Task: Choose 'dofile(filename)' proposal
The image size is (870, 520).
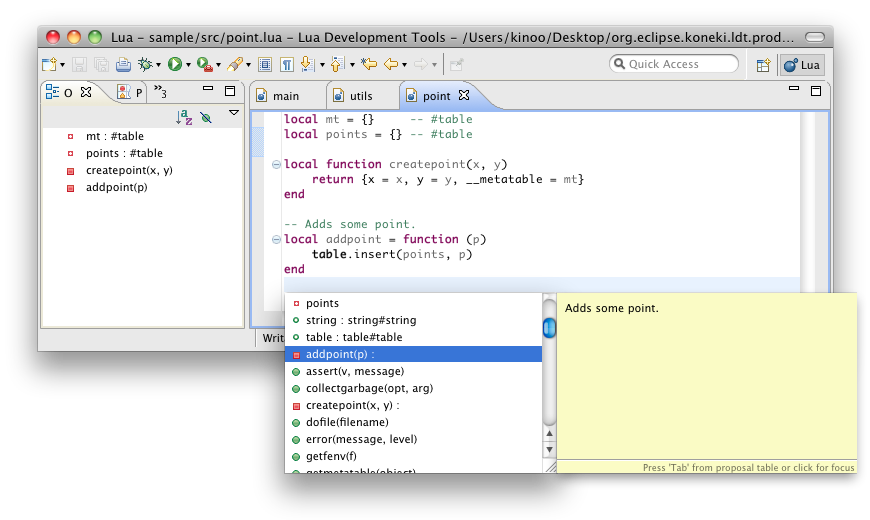Action: tap(413, 422)
